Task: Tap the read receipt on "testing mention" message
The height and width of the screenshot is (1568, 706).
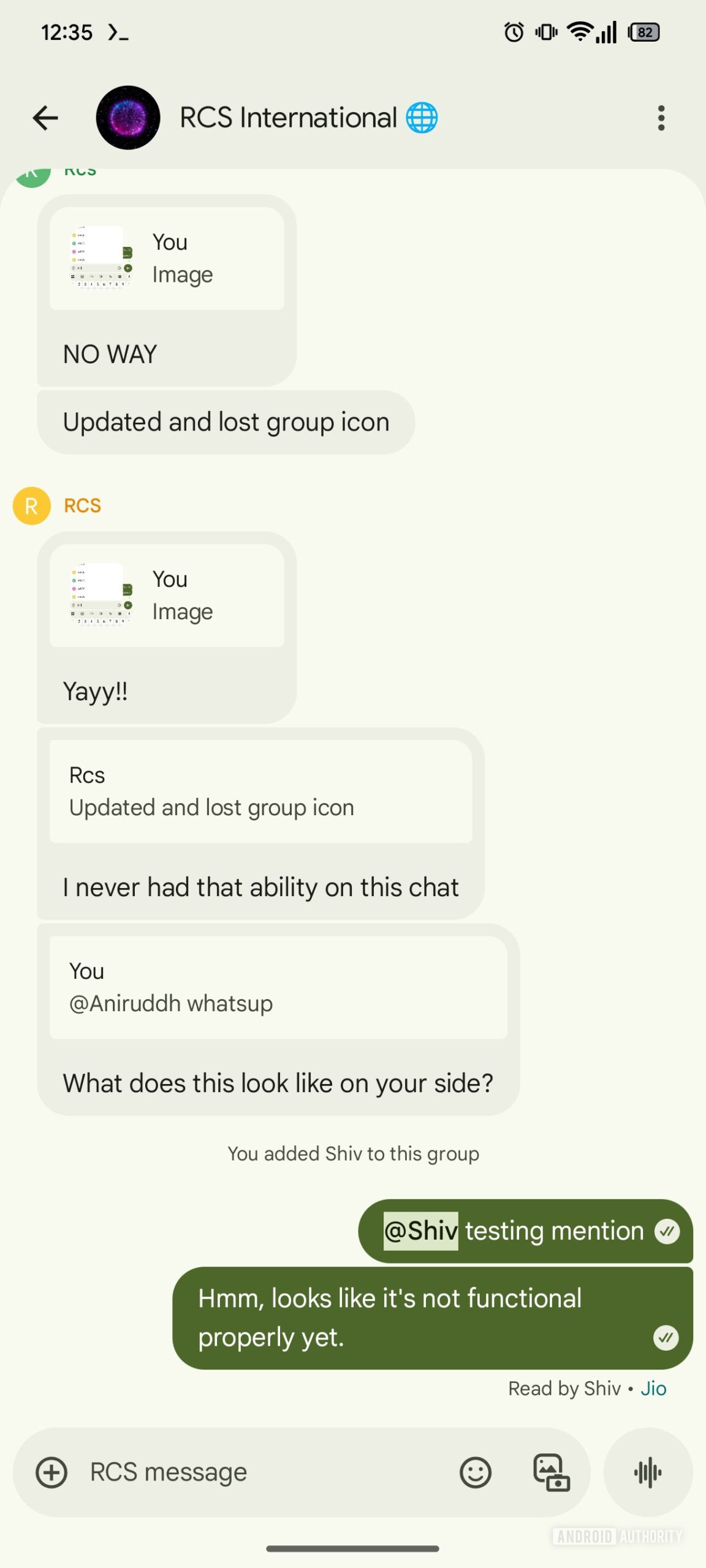Action: pyautogui.click(x=667, y=1231)
